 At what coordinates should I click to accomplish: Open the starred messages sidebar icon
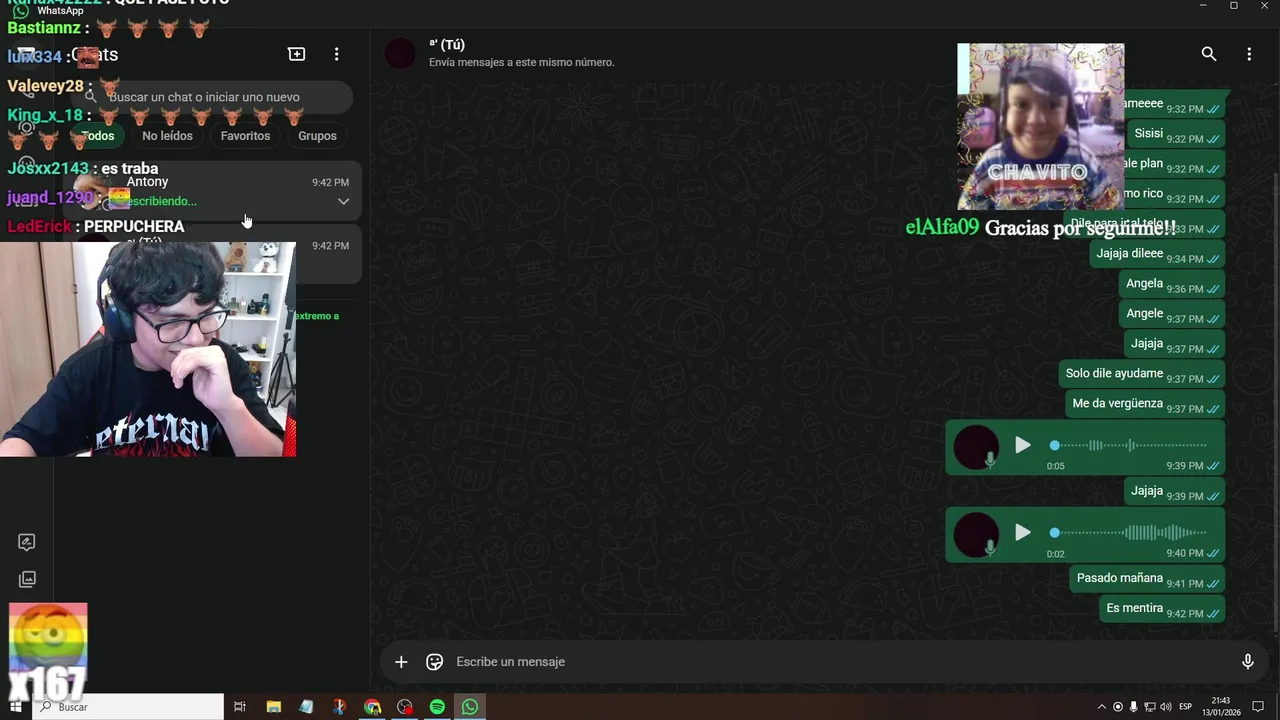pyautogui.click(x=27, y=542)
